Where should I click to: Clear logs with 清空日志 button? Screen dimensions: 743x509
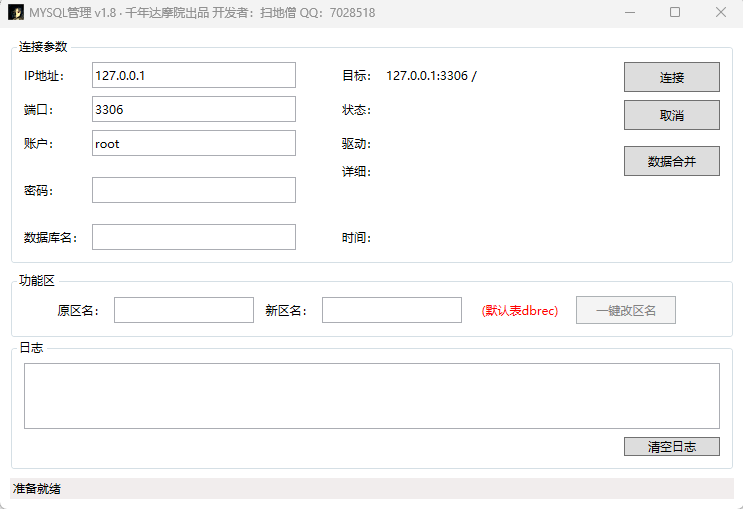(671, 446)
